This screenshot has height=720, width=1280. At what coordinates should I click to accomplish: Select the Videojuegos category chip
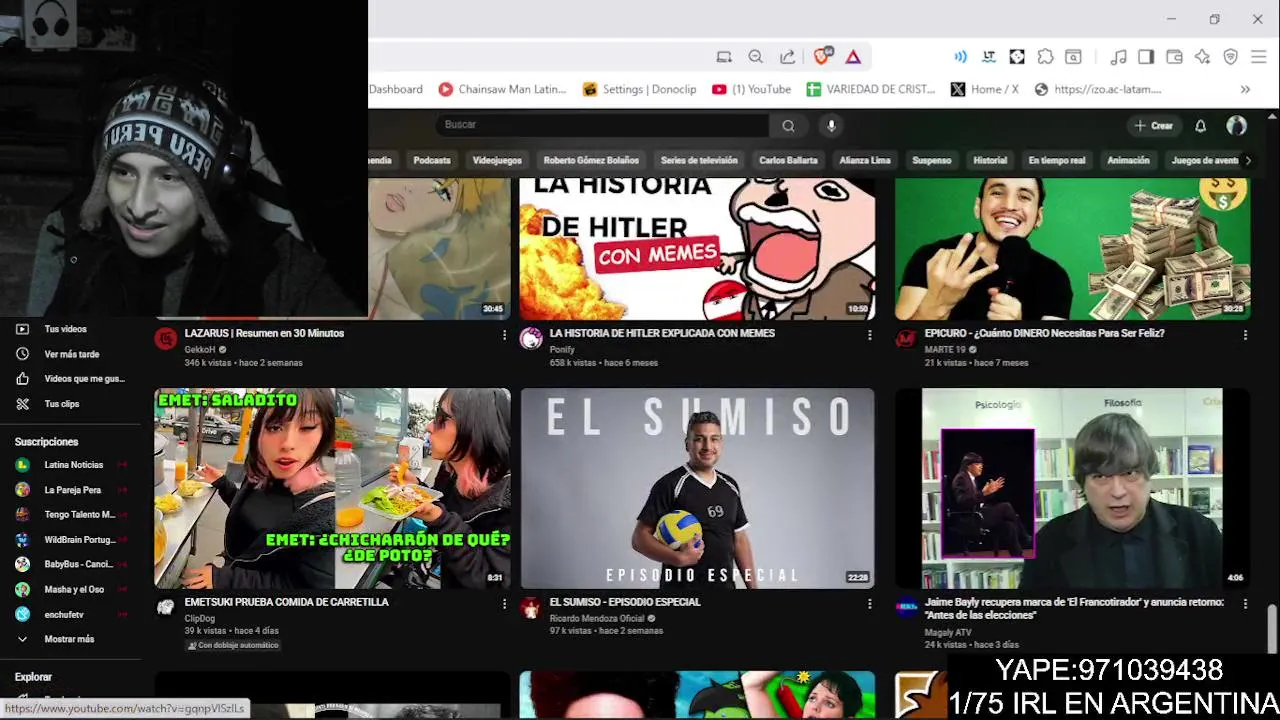[497, 160]
